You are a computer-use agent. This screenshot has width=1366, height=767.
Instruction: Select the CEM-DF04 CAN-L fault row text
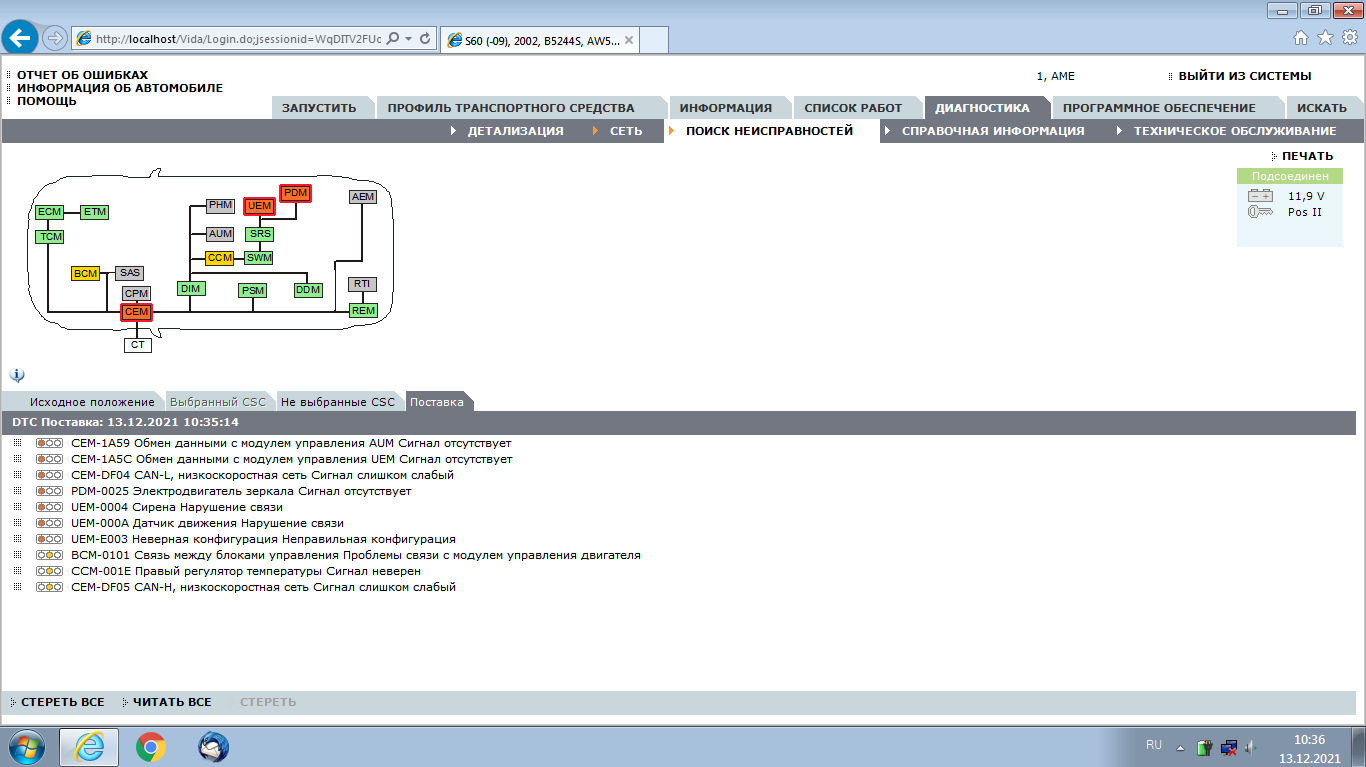[x=263, y=475]
